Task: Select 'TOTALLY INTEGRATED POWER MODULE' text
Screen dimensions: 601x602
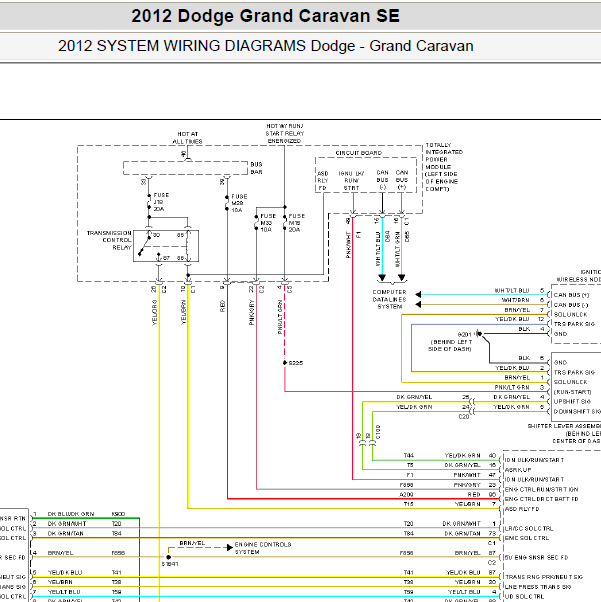Action: tap(444, 156)
